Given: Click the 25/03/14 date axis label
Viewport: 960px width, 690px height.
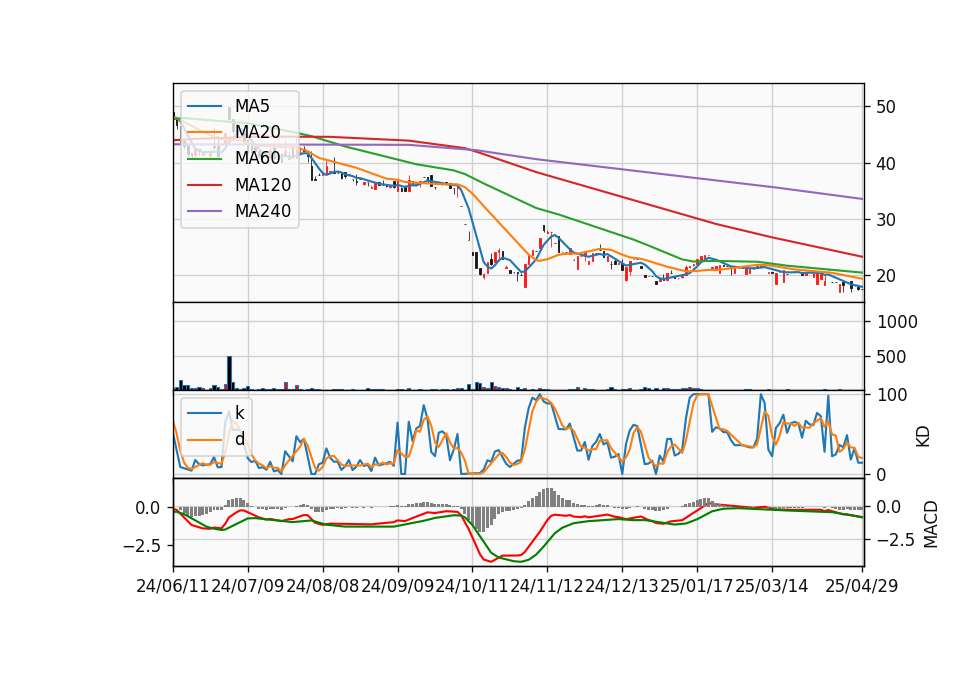Looking at the screenshot, I should (771, 586).
